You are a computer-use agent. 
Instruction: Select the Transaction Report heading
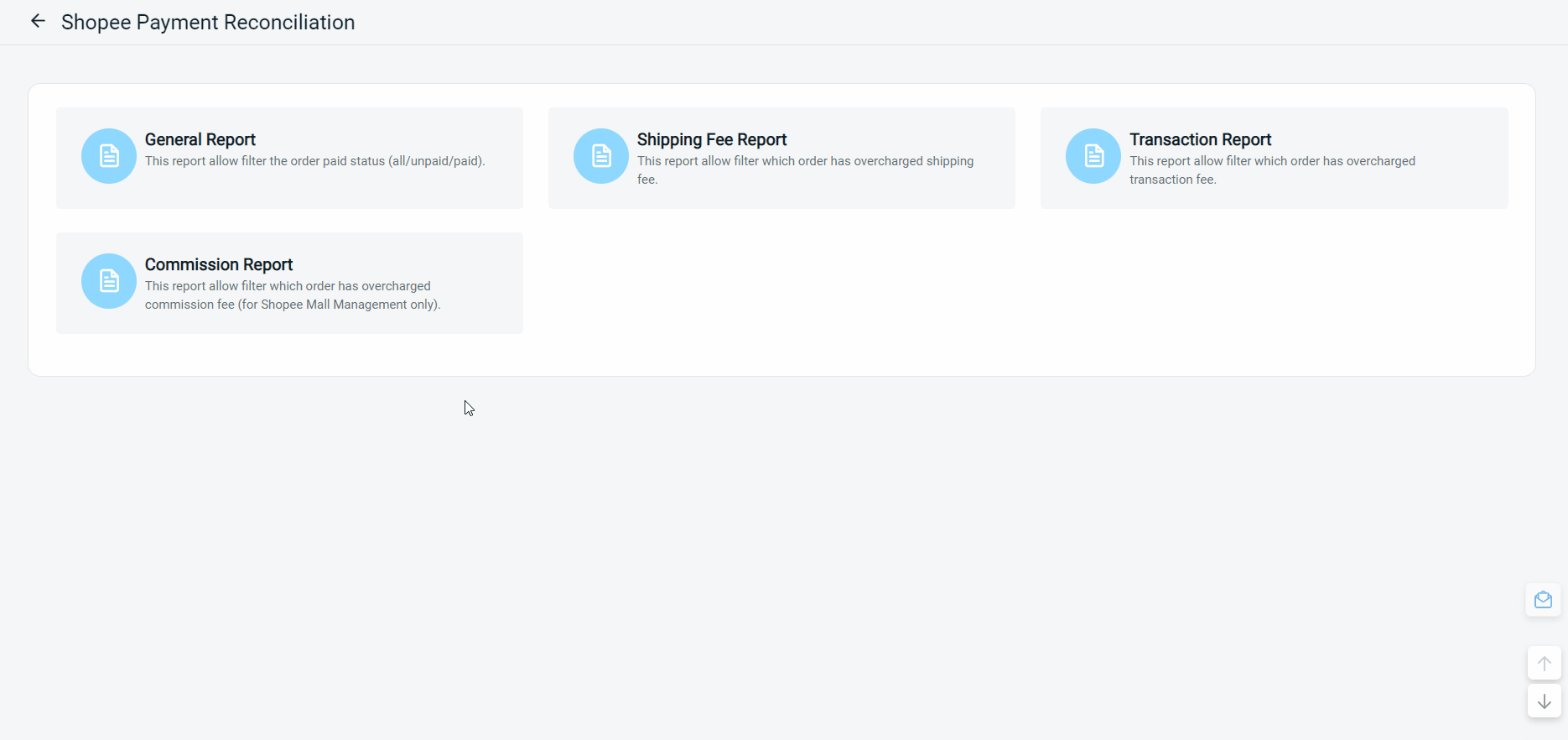coord(1200,139)
